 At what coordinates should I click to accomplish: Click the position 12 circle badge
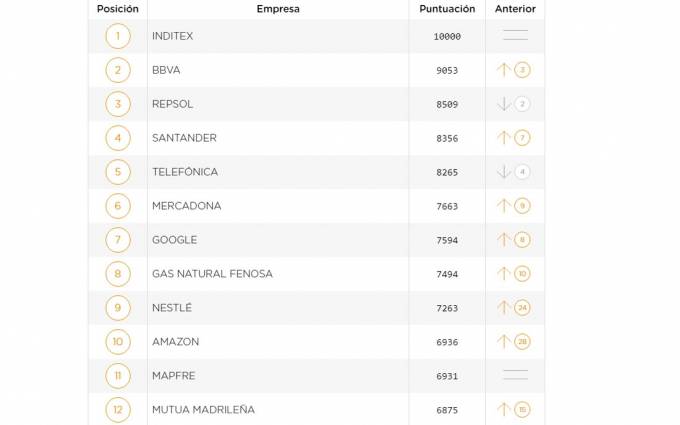tap(118, 409)
